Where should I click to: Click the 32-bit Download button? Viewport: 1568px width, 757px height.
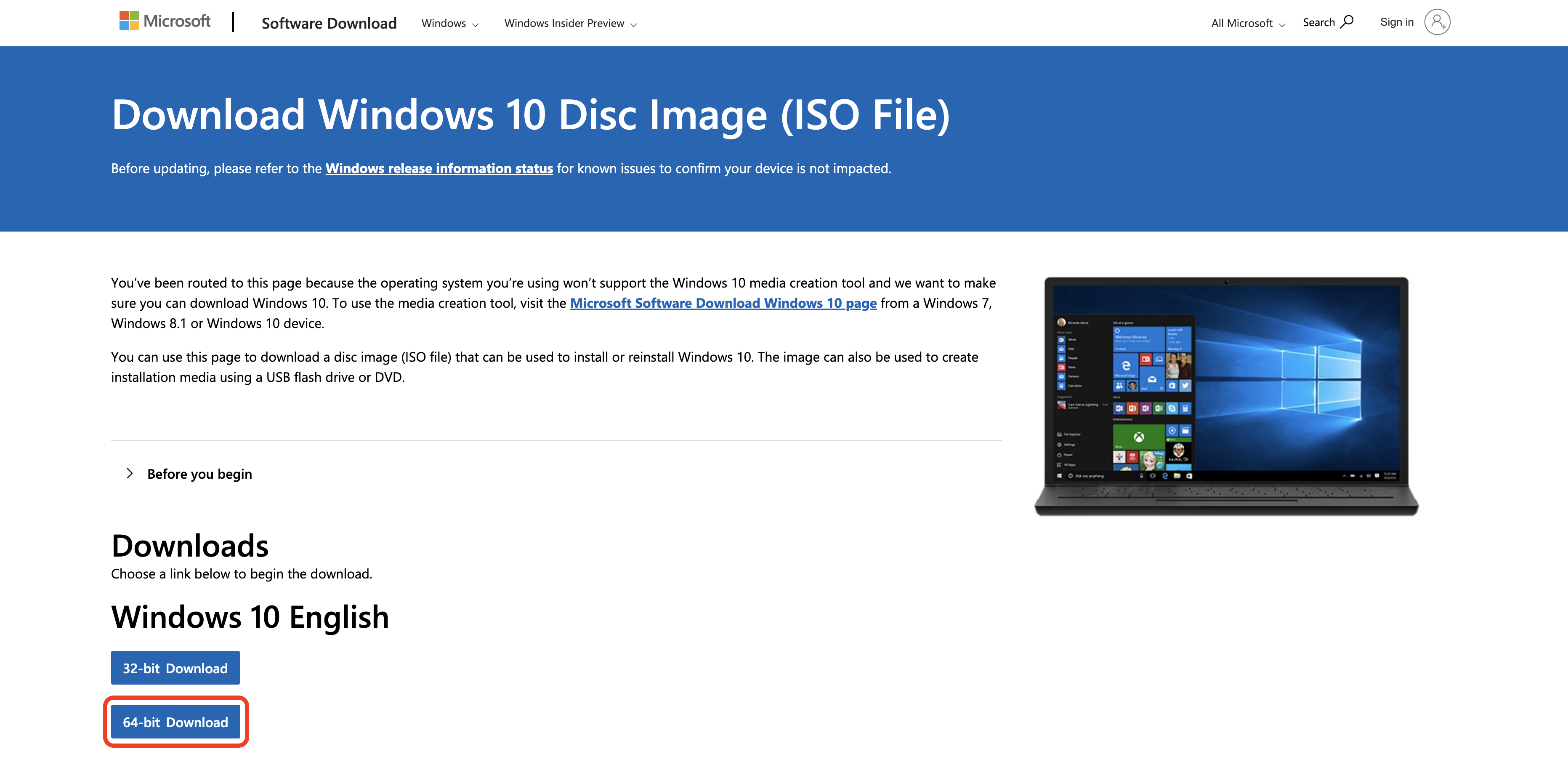coord(175,667)
